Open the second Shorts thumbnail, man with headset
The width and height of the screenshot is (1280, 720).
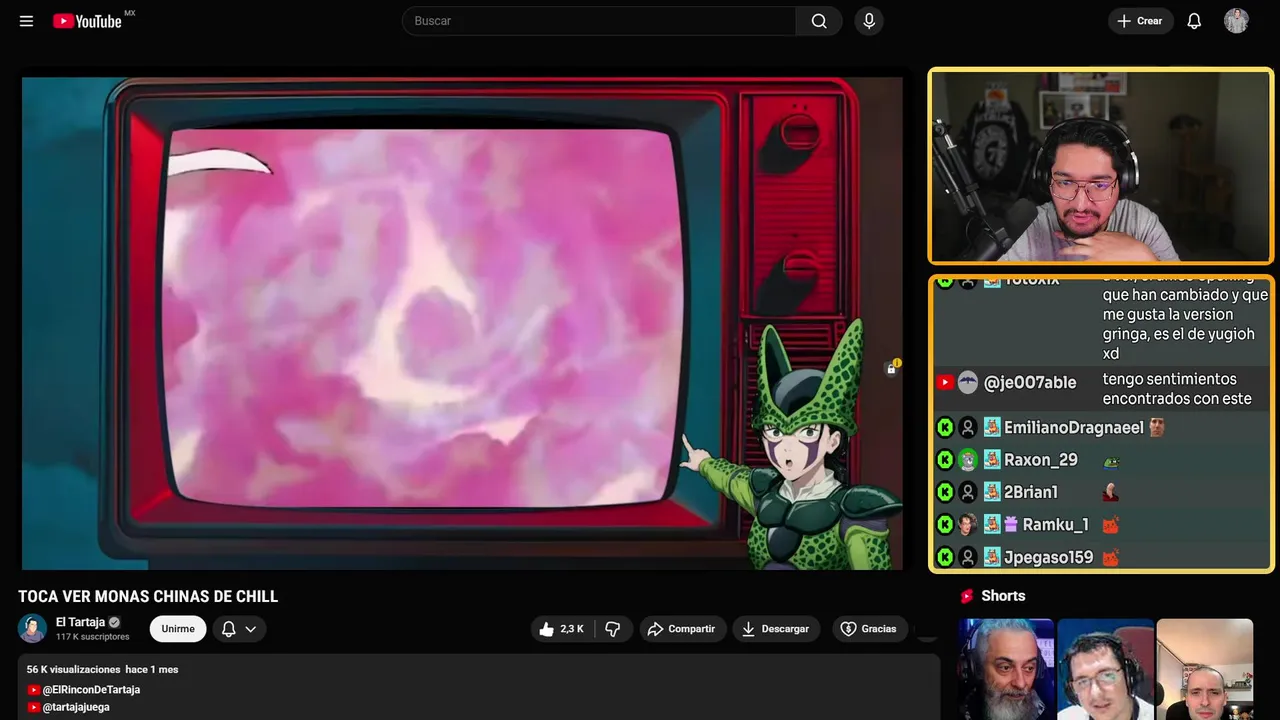1105,669
